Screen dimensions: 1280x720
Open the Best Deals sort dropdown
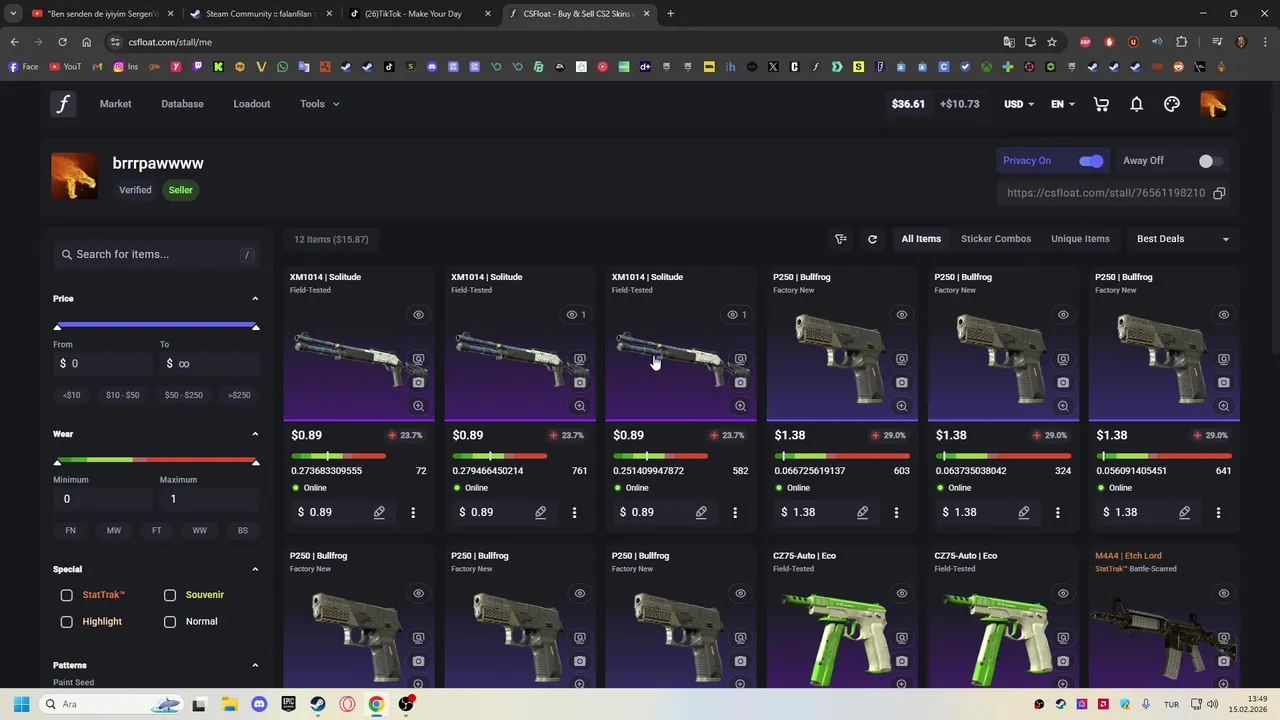pyautogui.click(x=1183, y=239)
